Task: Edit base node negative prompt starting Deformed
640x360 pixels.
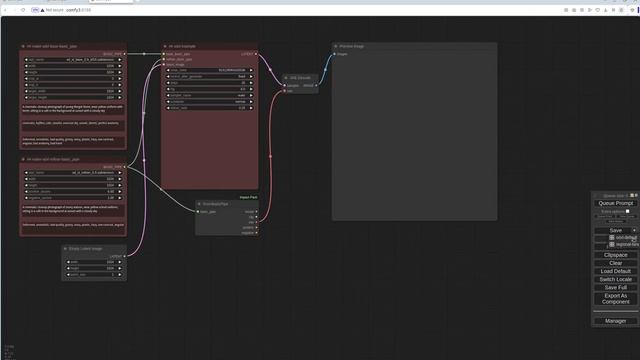Action: coord(73,141)
